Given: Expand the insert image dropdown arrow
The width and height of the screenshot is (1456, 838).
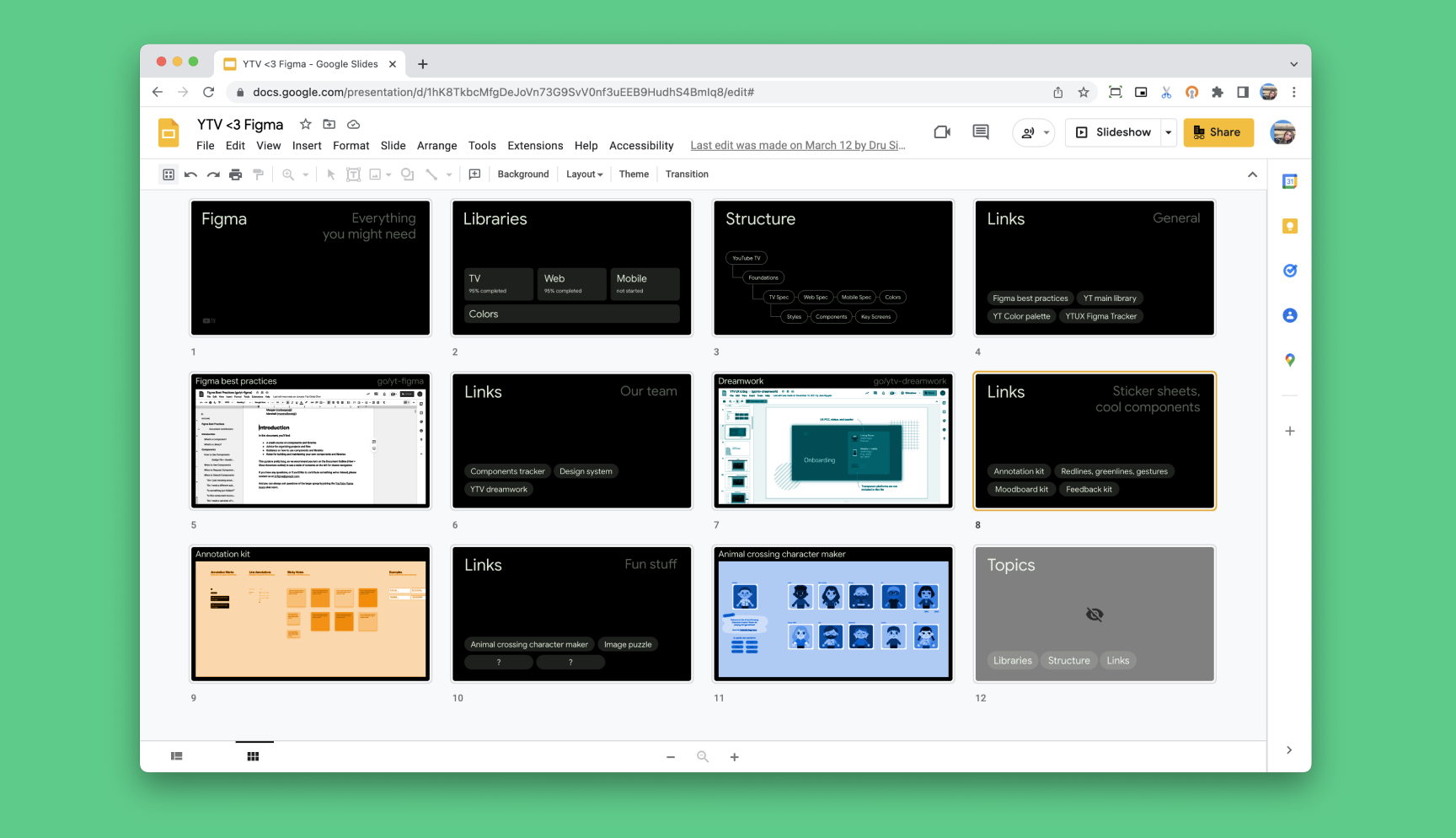Looking at the screenshot, I should pos(388,175).
